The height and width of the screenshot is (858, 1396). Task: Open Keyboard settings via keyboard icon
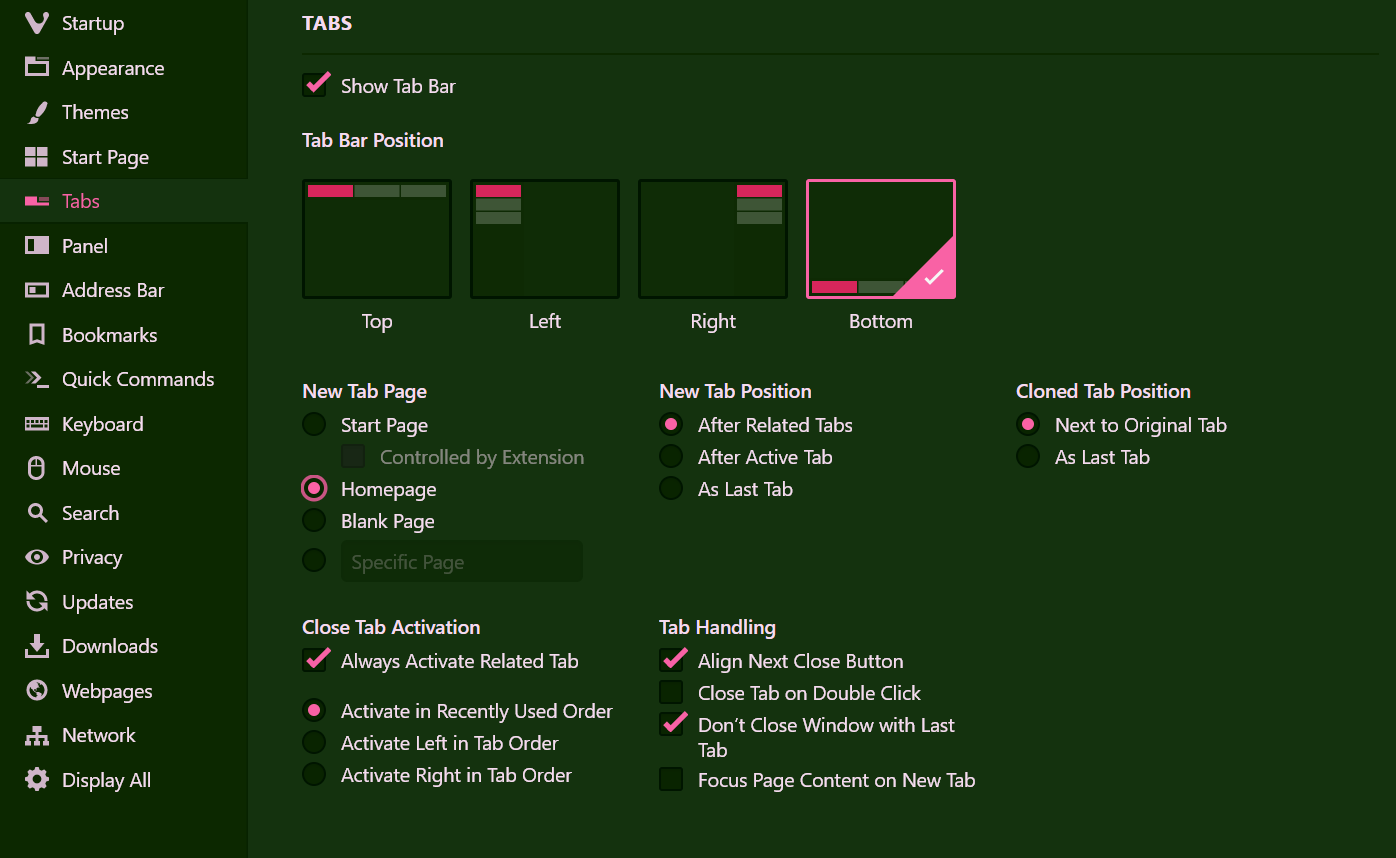coord(37,424)
